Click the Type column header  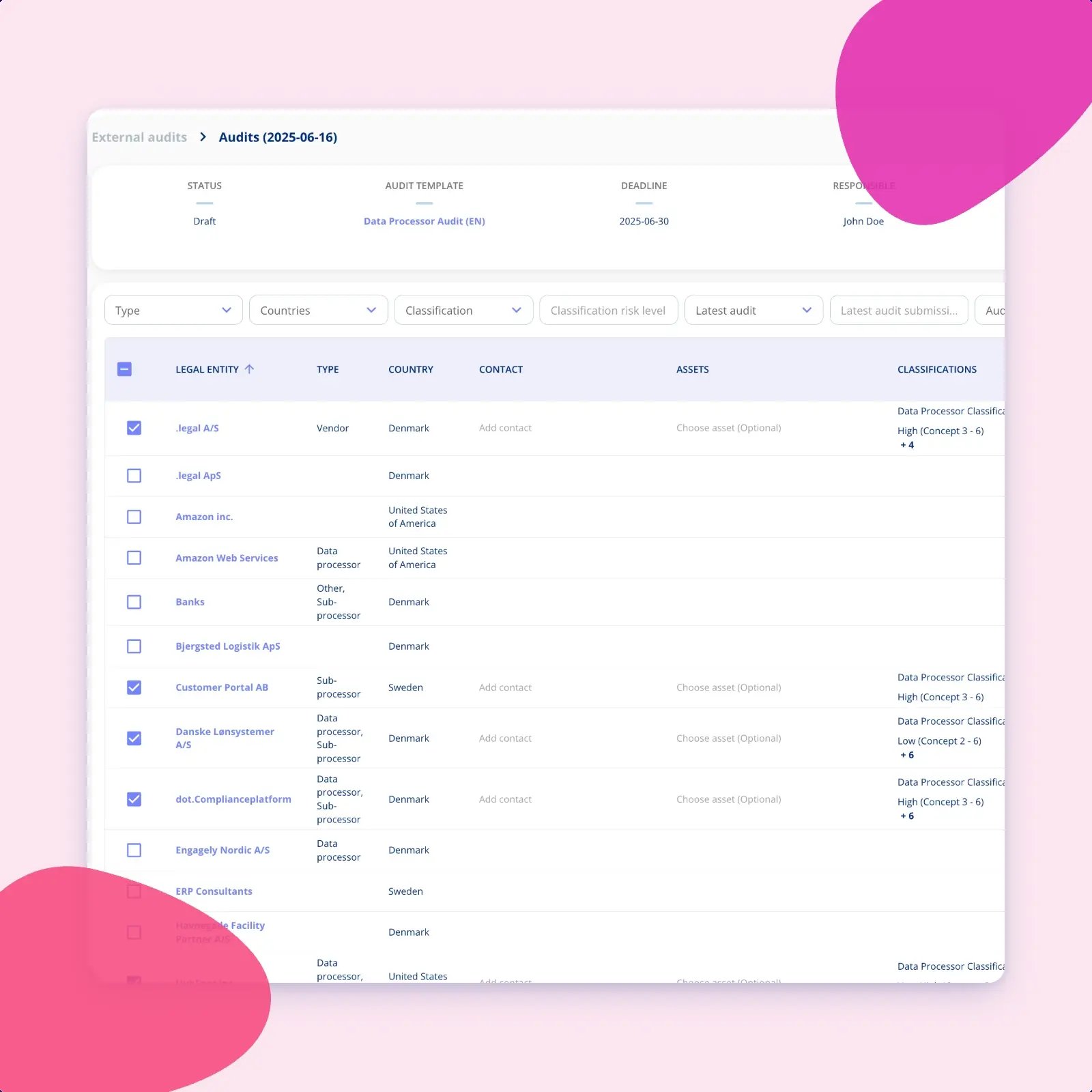(x=328, y=369)
